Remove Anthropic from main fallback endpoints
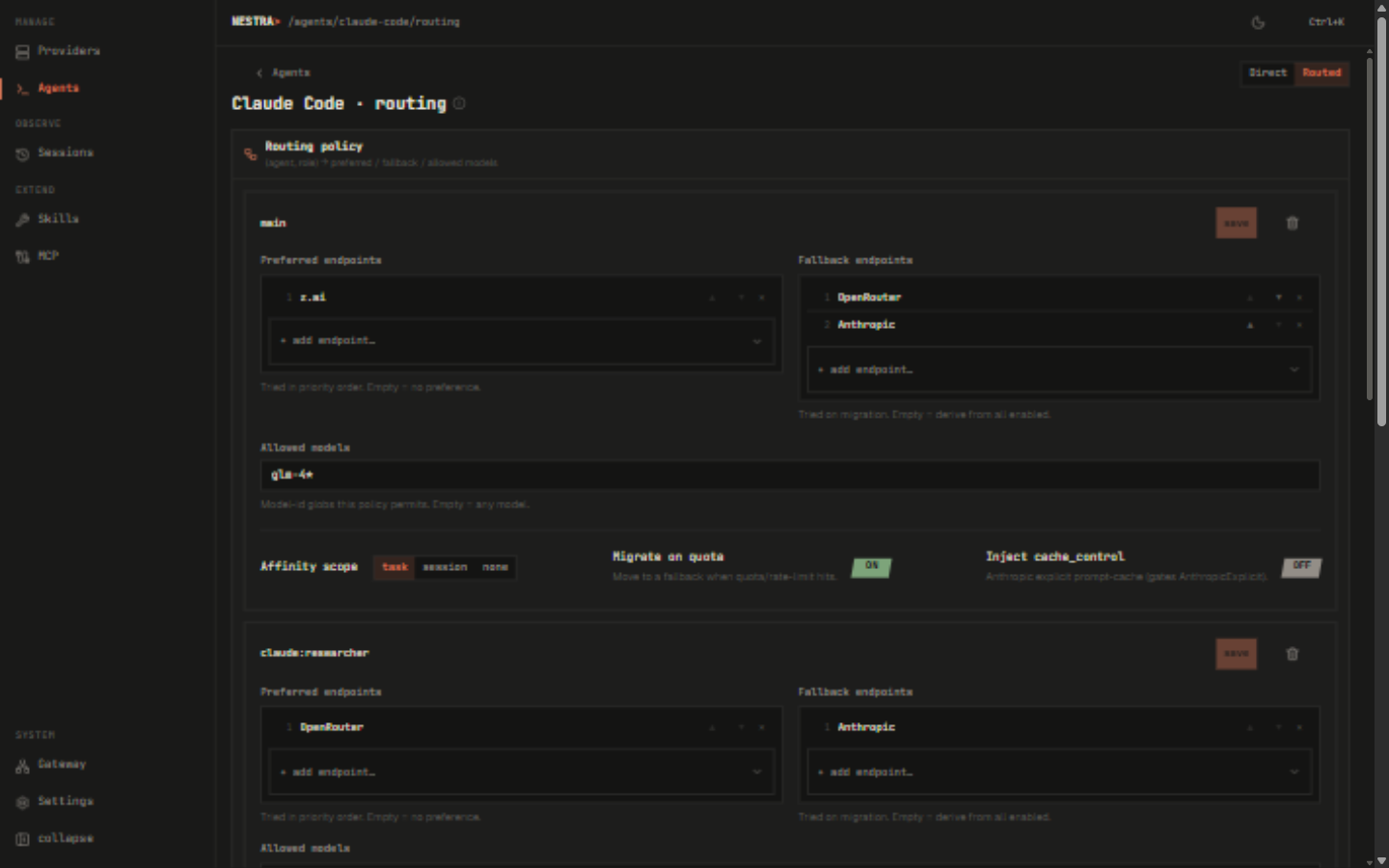Screen dimensions: 1389x868 (x=1299, y=325)
